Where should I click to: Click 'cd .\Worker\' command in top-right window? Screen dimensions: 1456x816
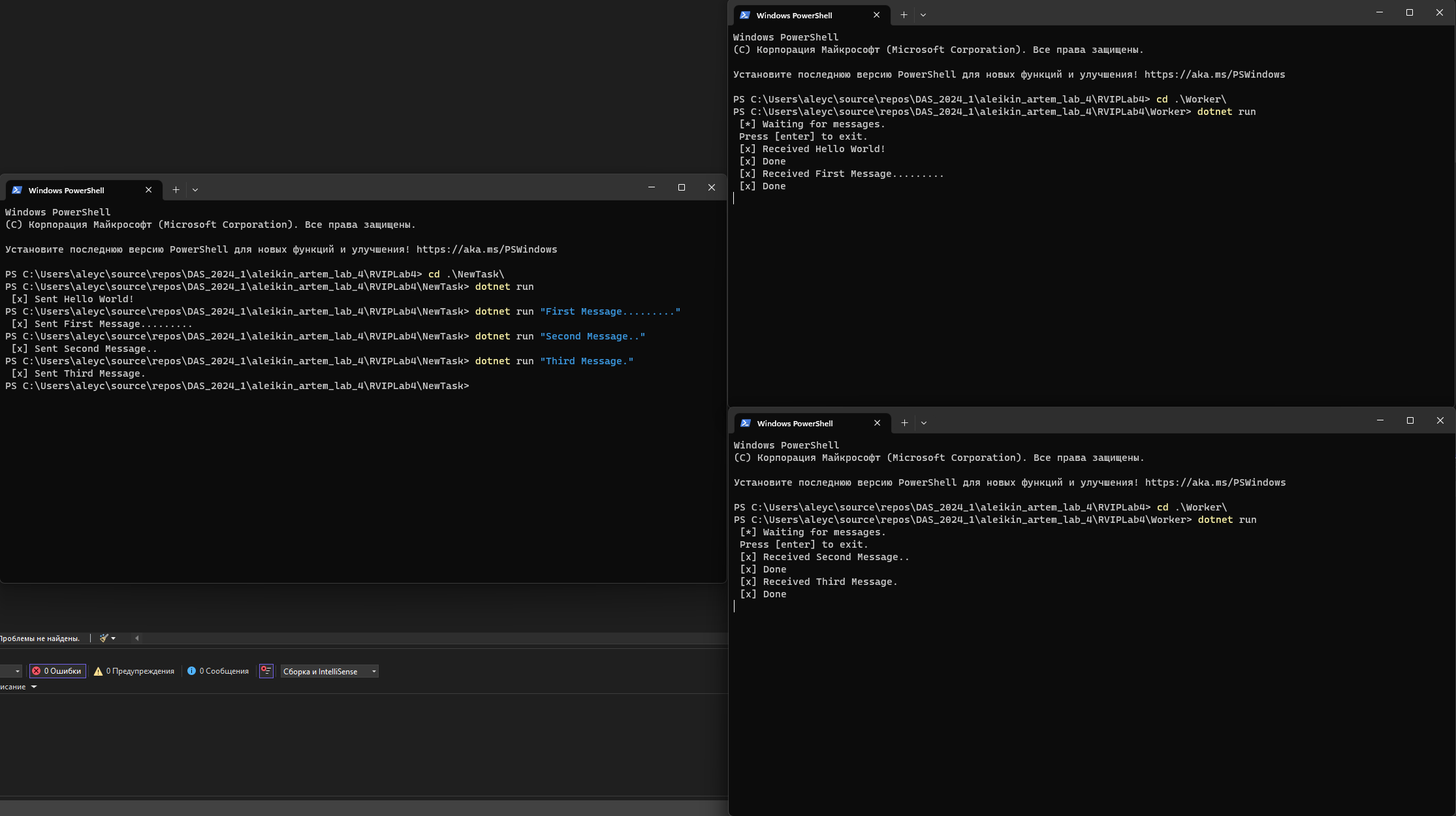click(1192, 99)
